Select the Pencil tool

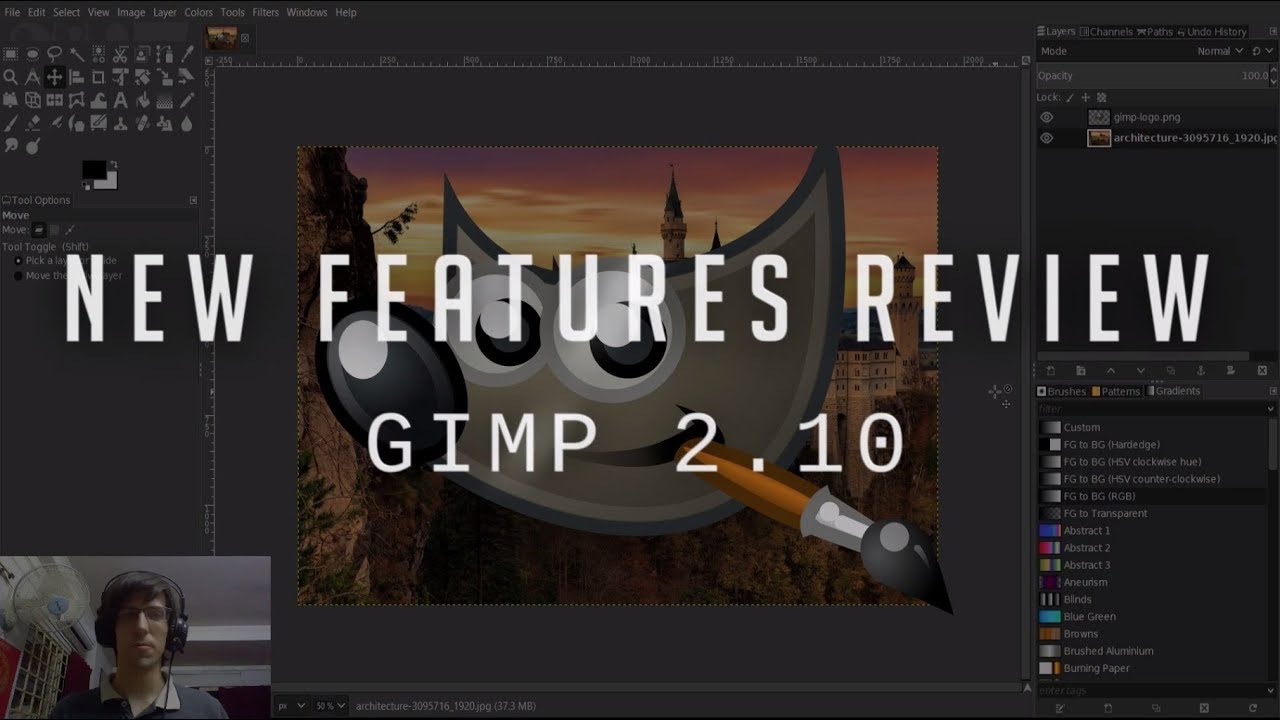click(x=187, y=100)
